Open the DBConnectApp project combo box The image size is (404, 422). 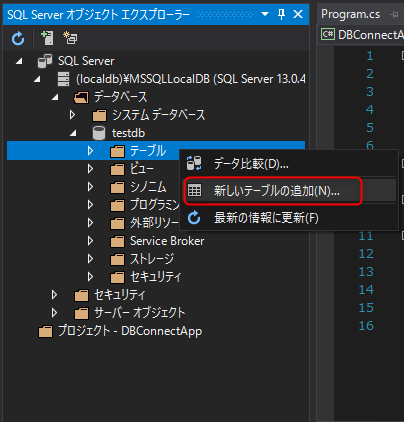362,35
